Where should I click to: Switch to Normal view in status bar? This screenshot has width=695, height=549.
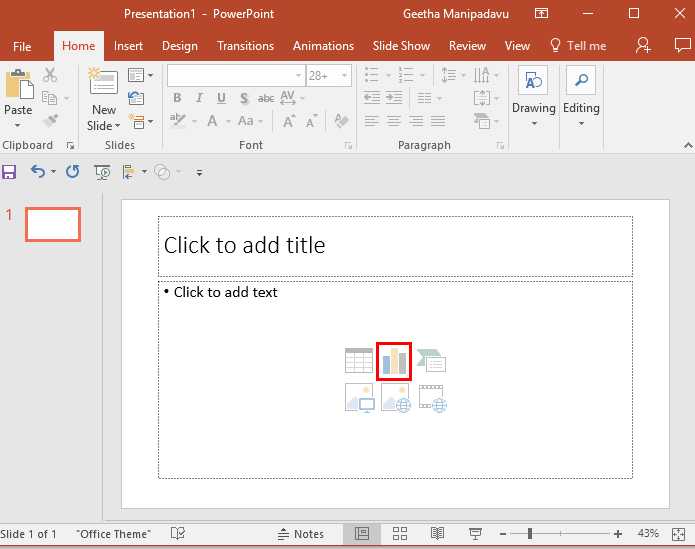(362, 534)
